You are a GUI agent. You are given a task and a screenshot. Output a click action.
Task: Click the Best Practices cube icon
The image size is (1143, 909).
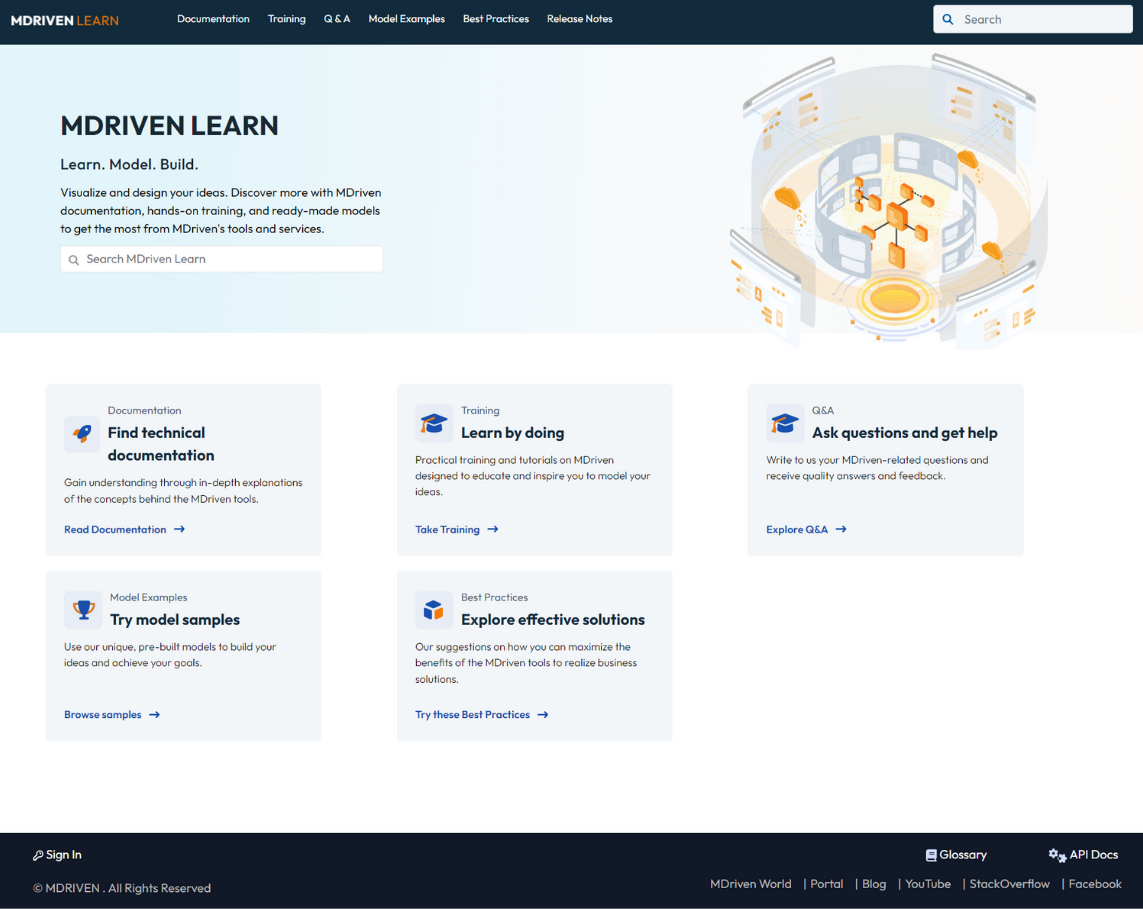pos(434,610)
